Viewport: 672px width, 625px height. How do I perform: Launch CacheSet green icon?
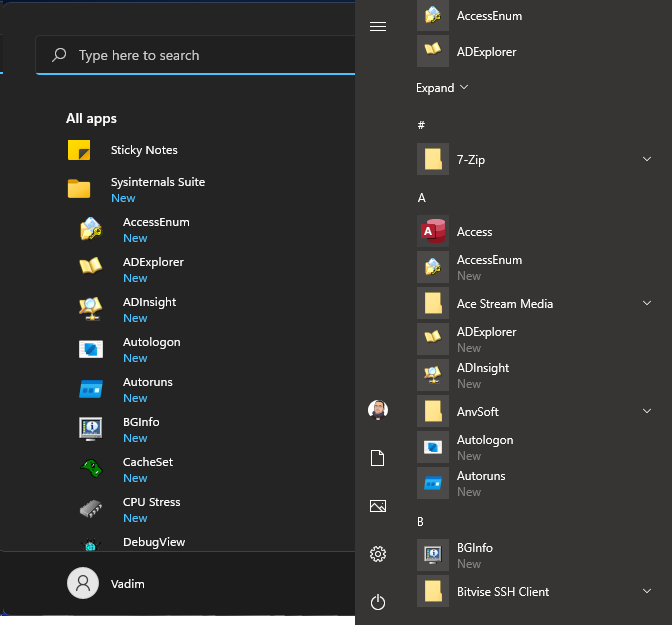(91, 469)
